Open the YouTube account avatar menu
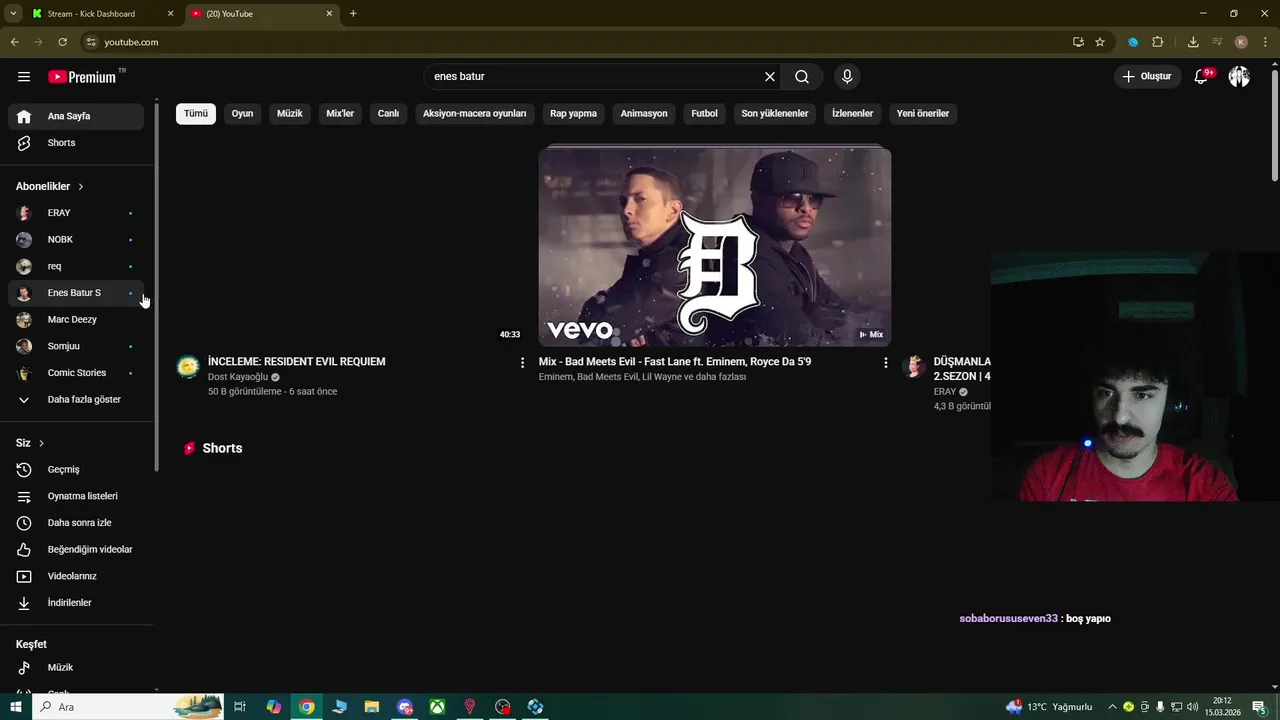 point(1239,77)
